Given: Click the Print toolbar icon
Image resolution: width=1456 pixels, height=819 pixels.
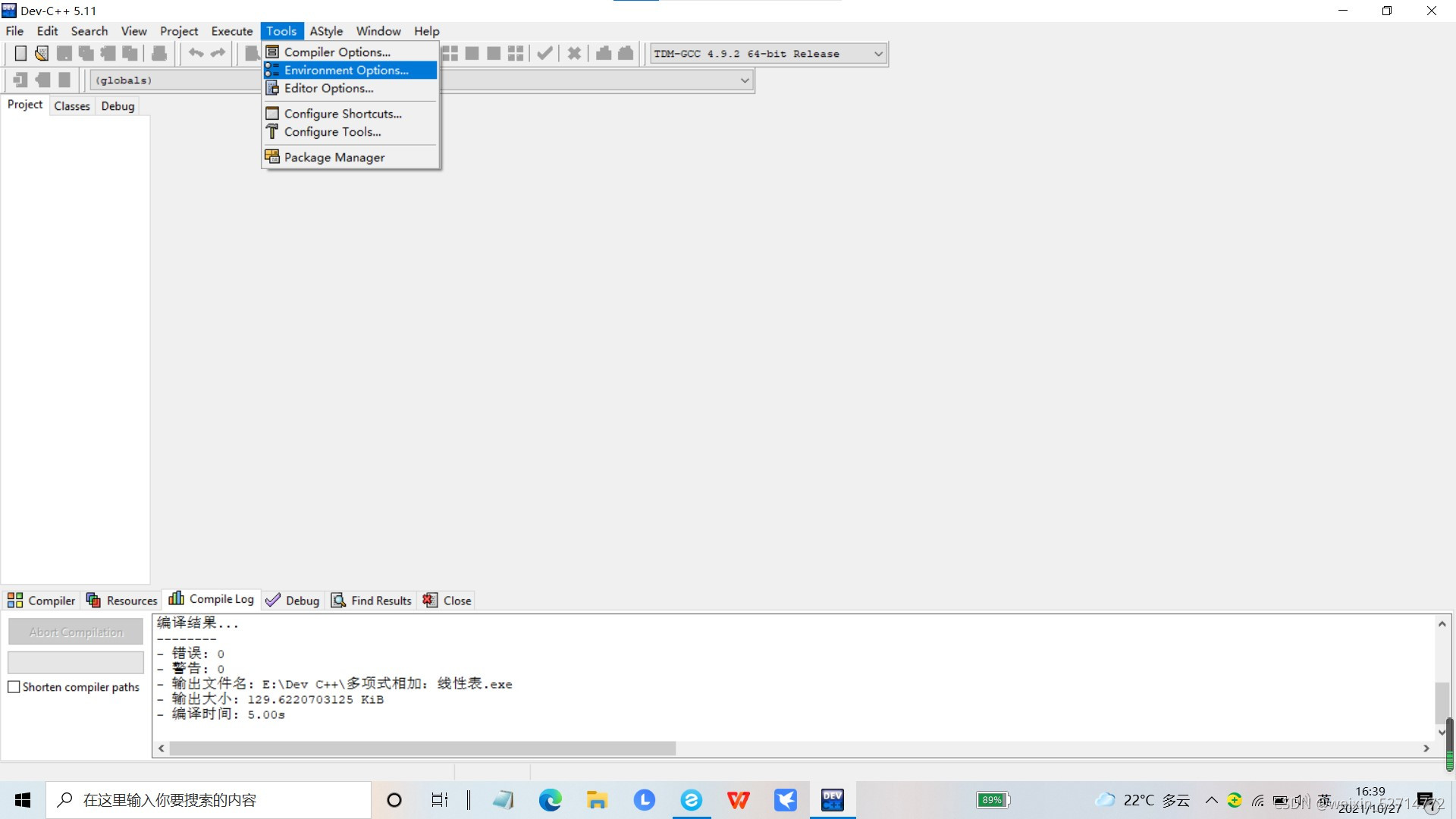Looking at the screenshot, I should click(x=159, y=53).
